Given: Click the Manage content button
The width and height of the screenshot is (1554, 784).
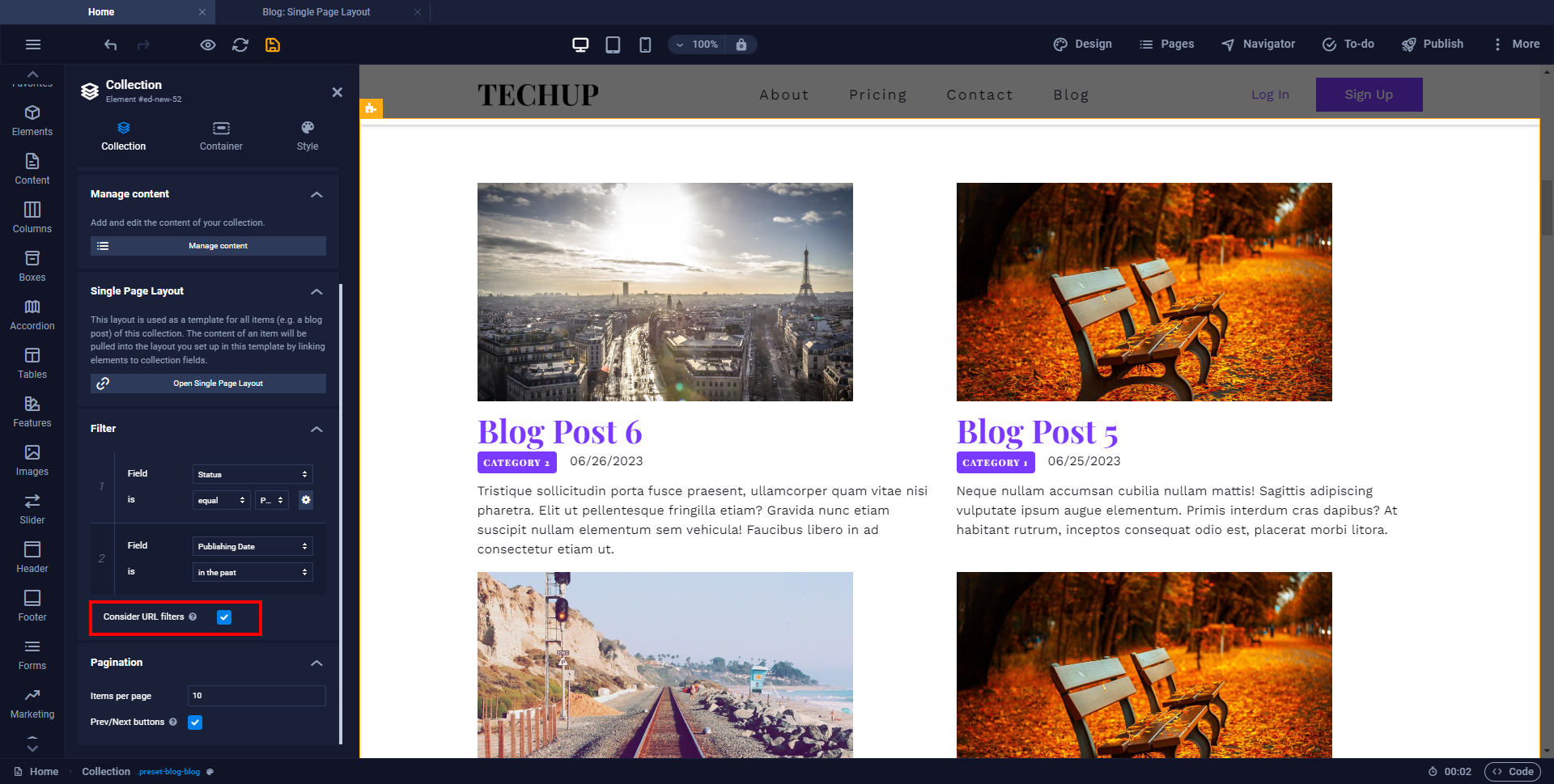Looking at the screenshot, I should 208,246.
